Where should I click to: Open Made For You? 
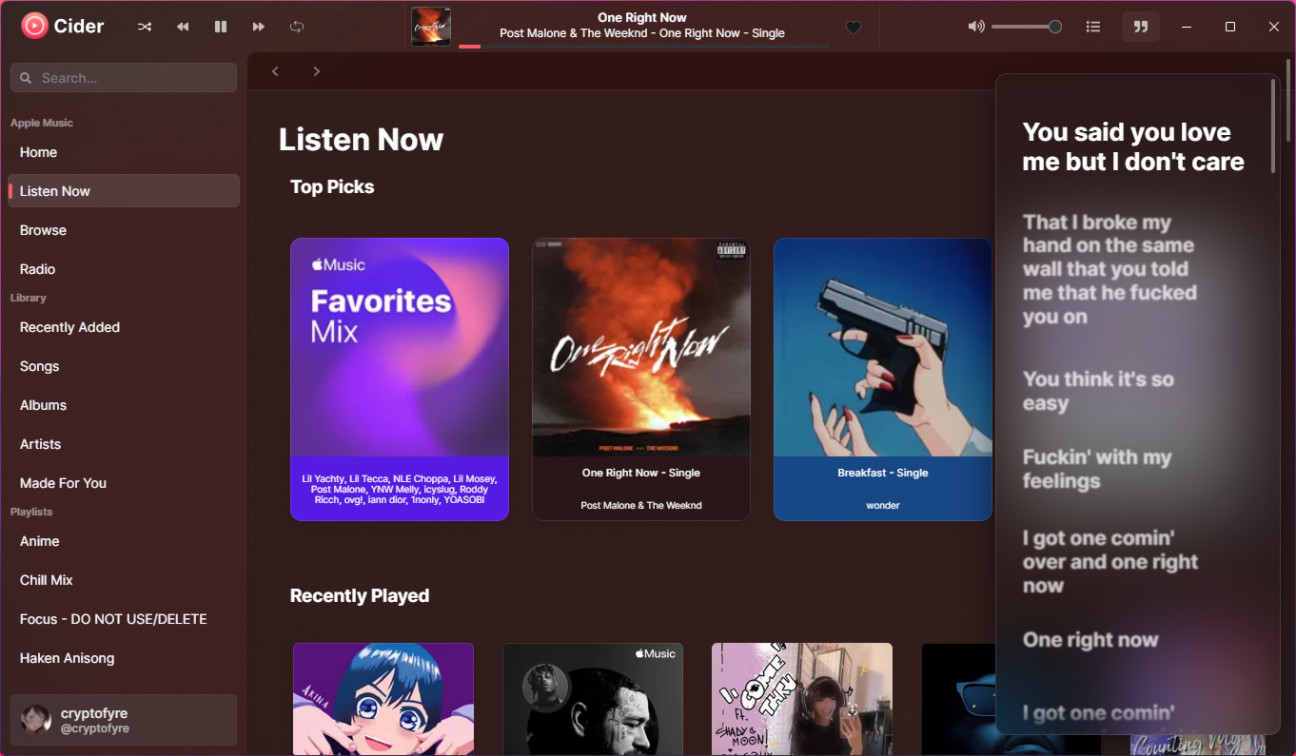pos(124,483)
